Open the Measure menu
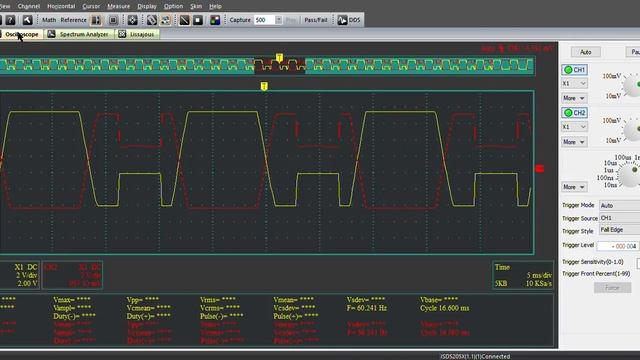Screen dimensions: 640x360 (x=118, y=6)
